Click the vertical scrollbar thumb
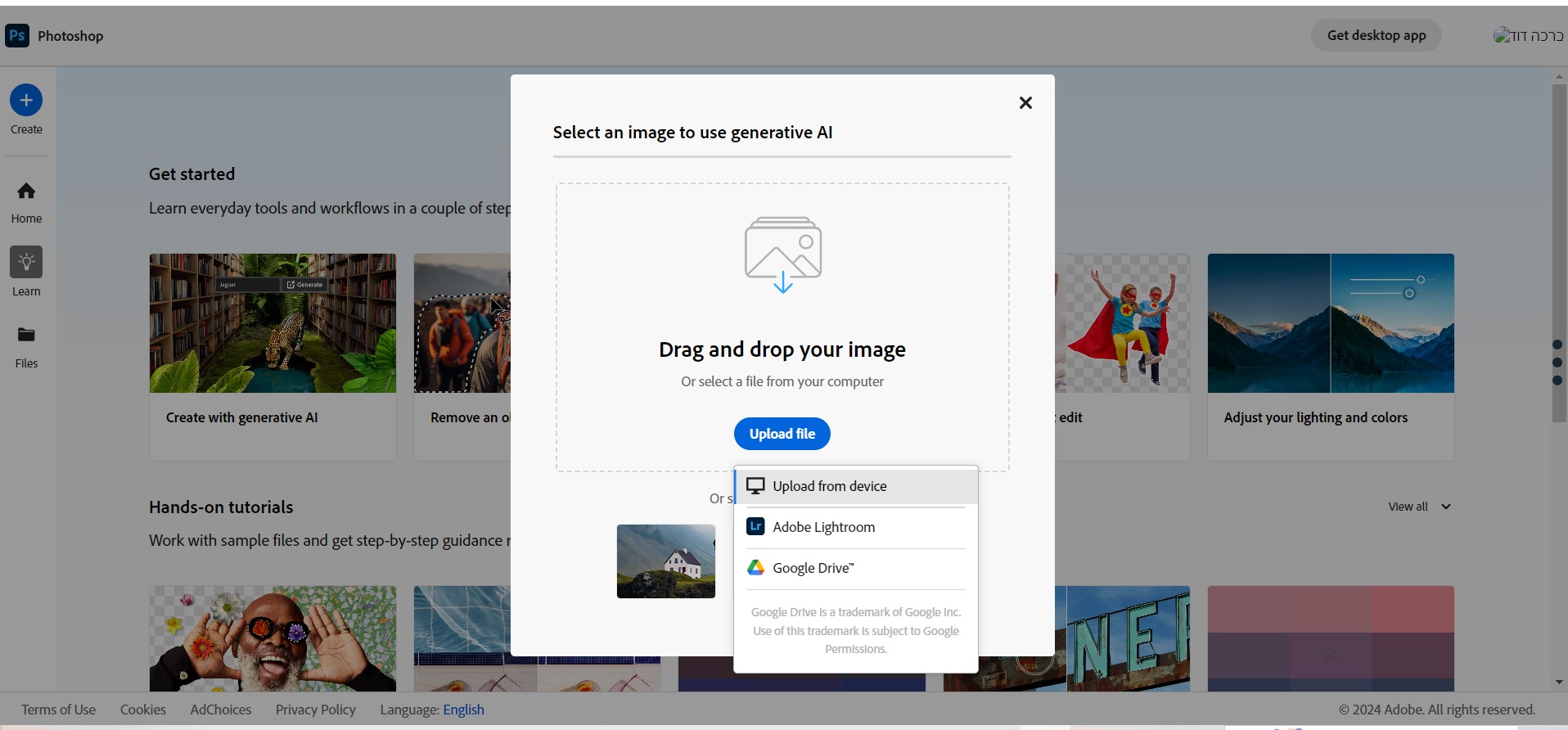 [x=1559, y=253]
